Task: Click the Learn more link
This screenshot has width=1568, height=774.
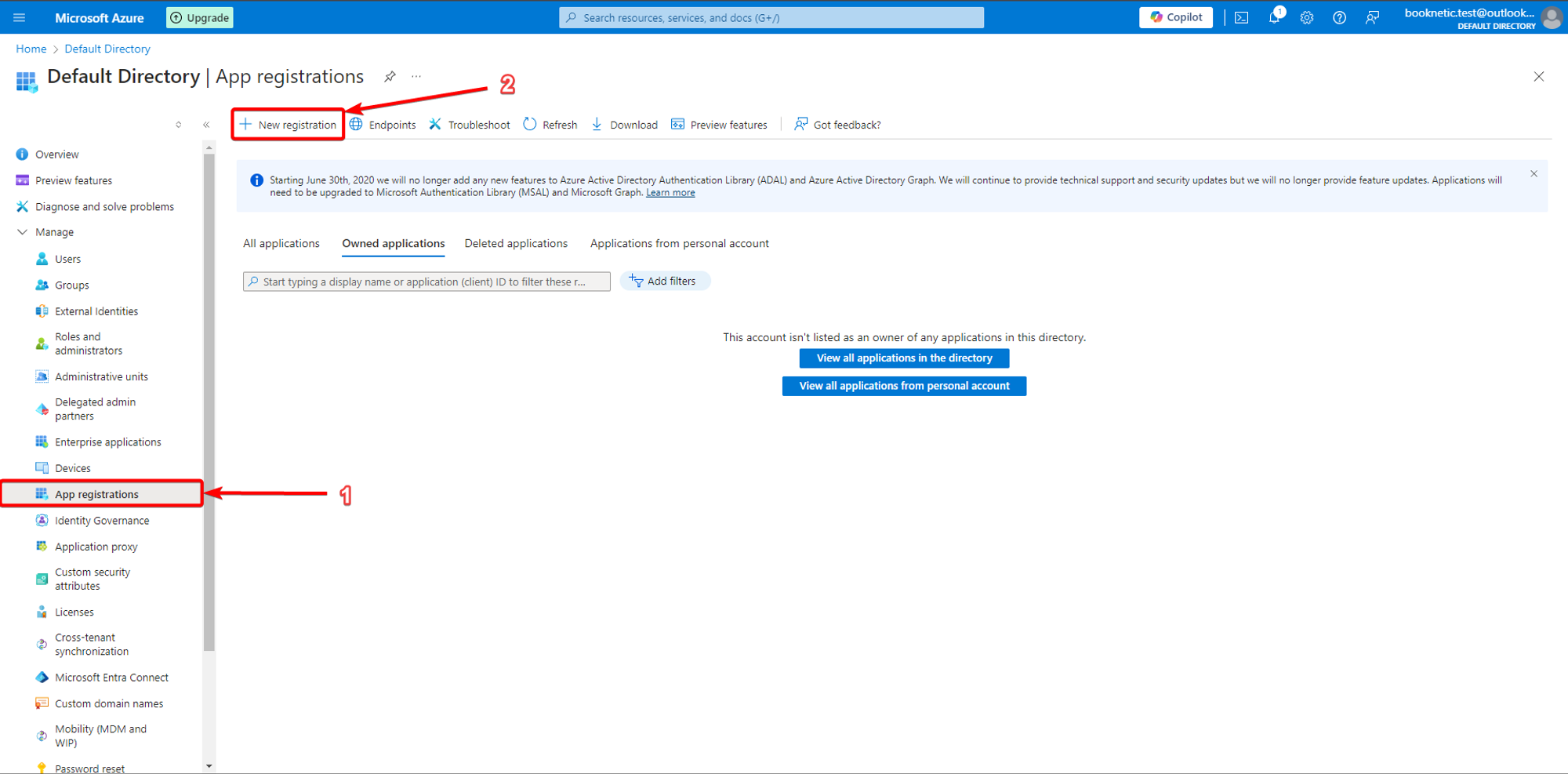Action: coord(670,193)
